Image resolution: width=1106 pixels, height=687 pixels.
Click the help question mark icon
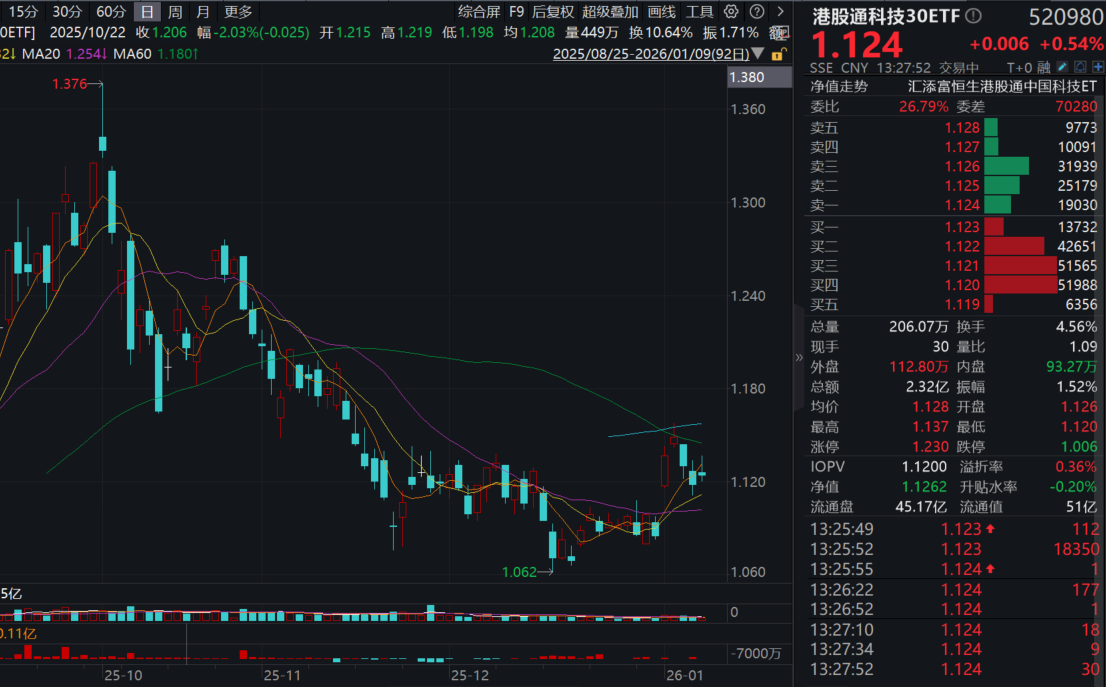tap(756, 12)
